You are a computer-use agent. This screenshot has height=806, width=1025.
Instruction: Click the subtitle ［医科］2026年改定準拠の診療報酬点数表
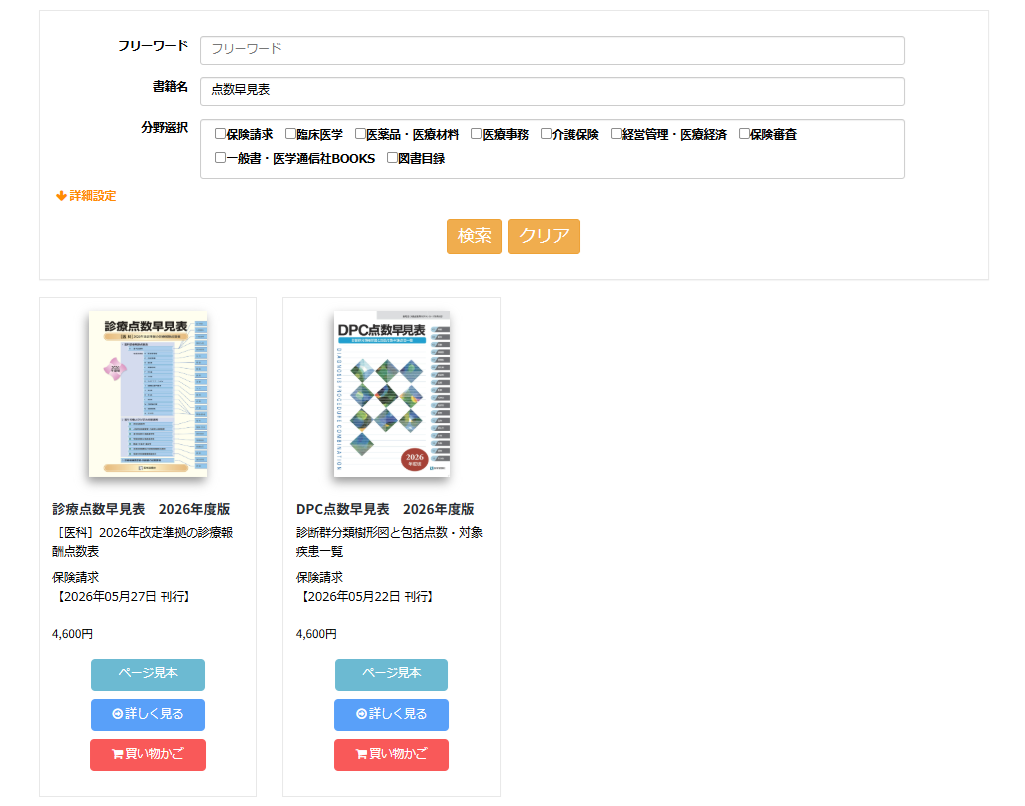point(143,542)
